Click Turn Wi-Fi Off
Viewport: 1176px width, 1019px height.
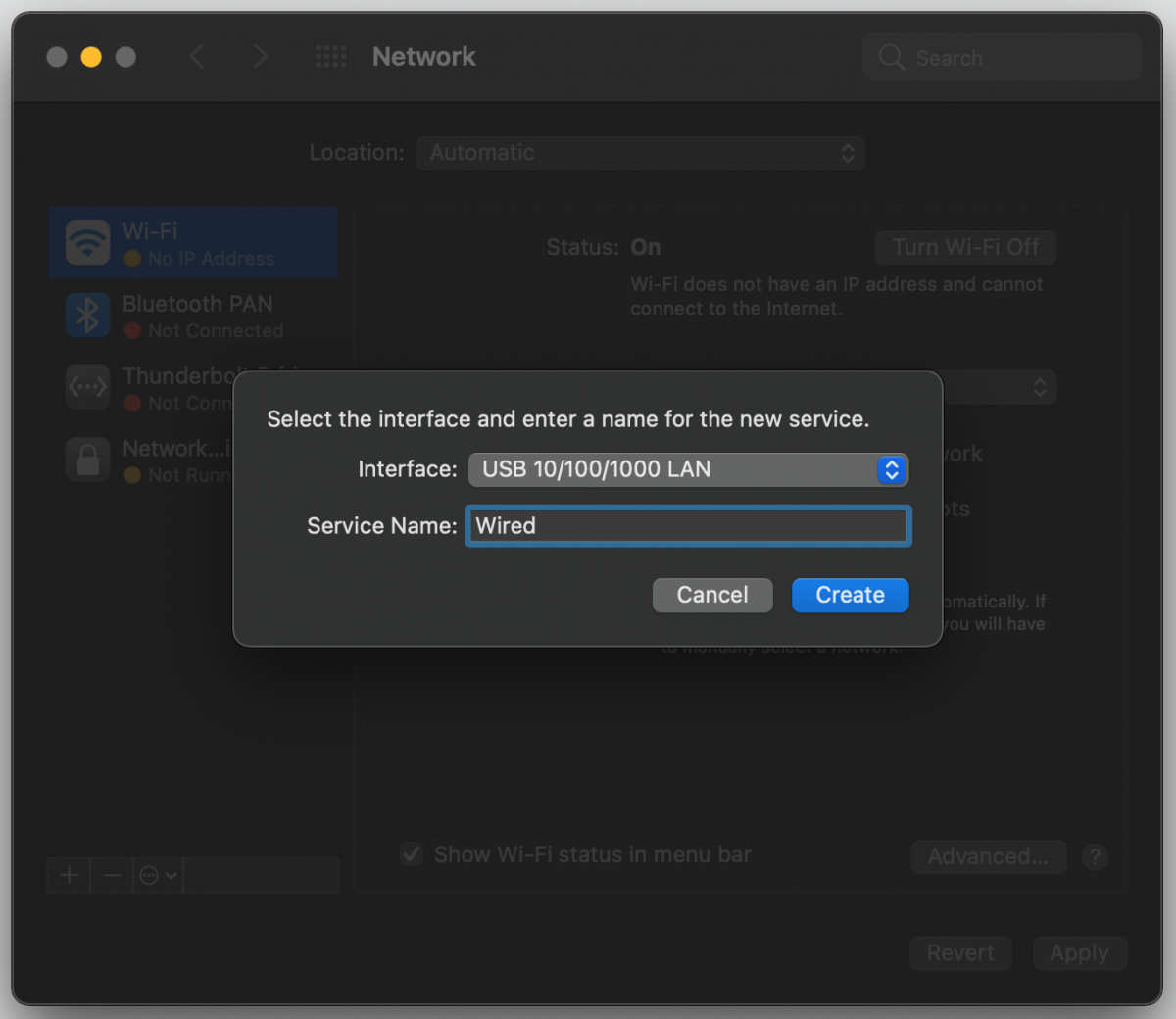pyautogui.click(x=964, y=247)
